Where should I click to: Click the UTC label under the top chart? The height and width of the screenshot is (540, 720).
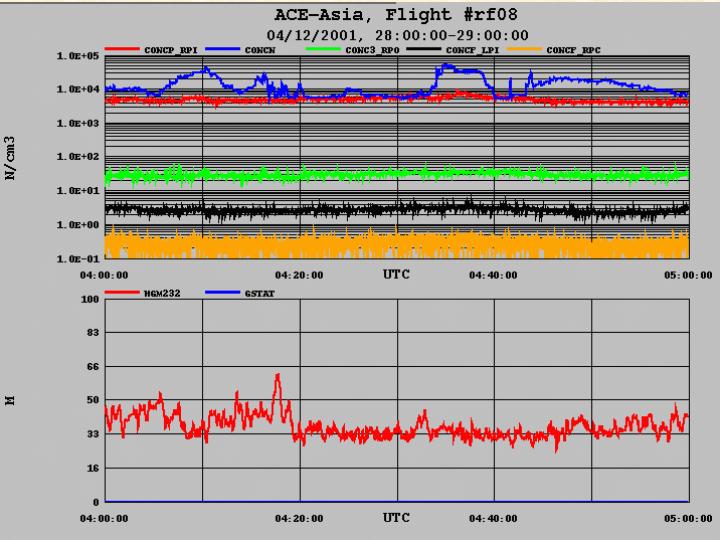coord(396,274)
